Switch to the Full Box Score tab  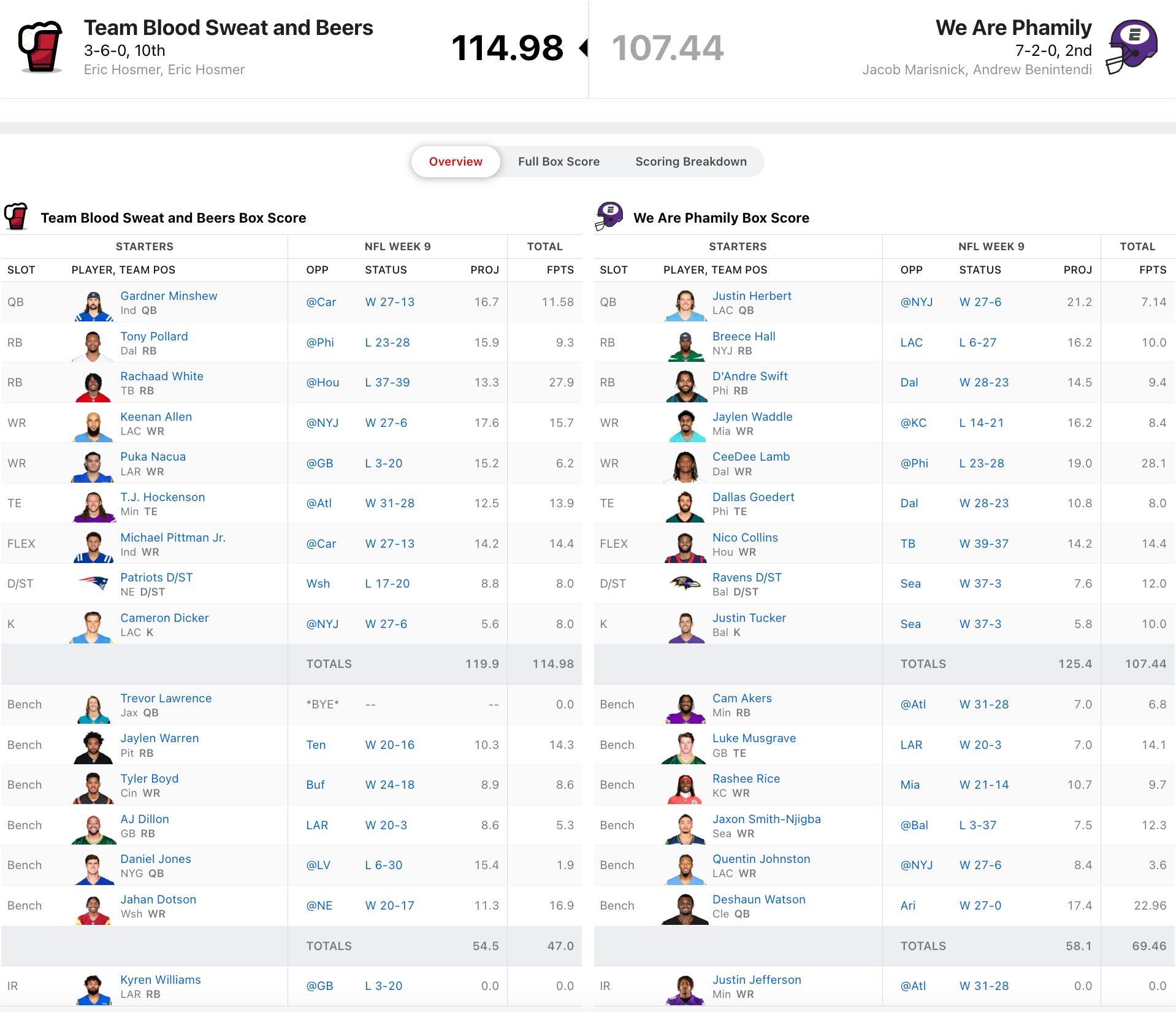pyautogui.click(x=558, y=161)
